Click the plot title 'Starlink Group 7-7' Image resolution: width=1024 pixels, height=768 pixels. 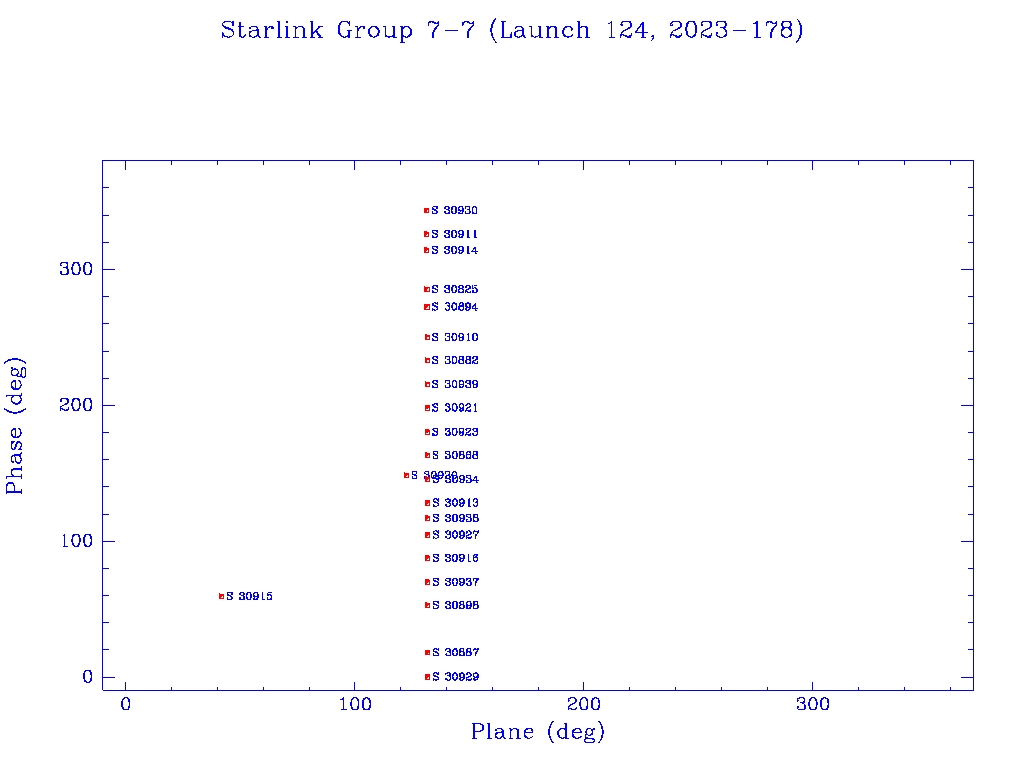click(x=348, y=30)
